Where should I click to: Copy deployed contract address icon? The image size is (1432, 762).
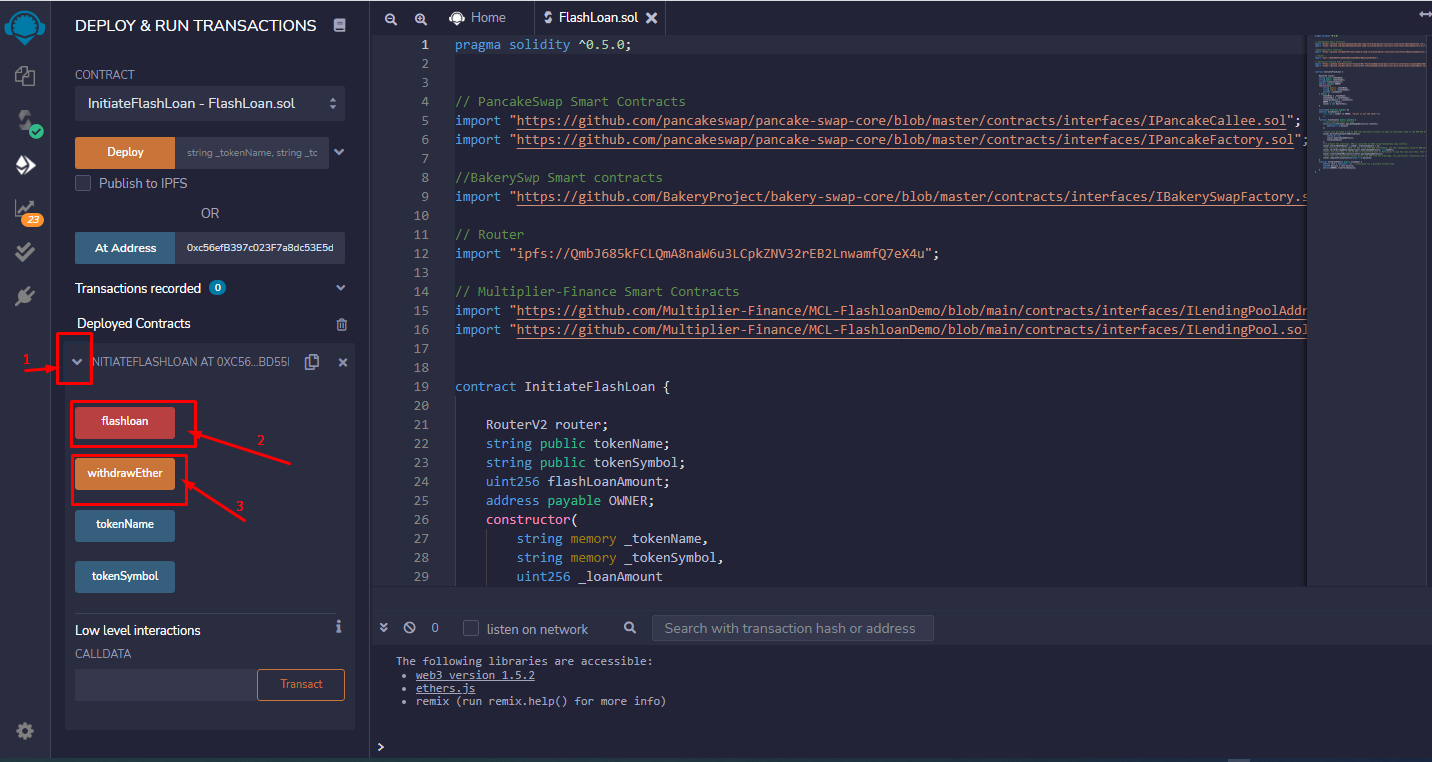tap(312, 362)
